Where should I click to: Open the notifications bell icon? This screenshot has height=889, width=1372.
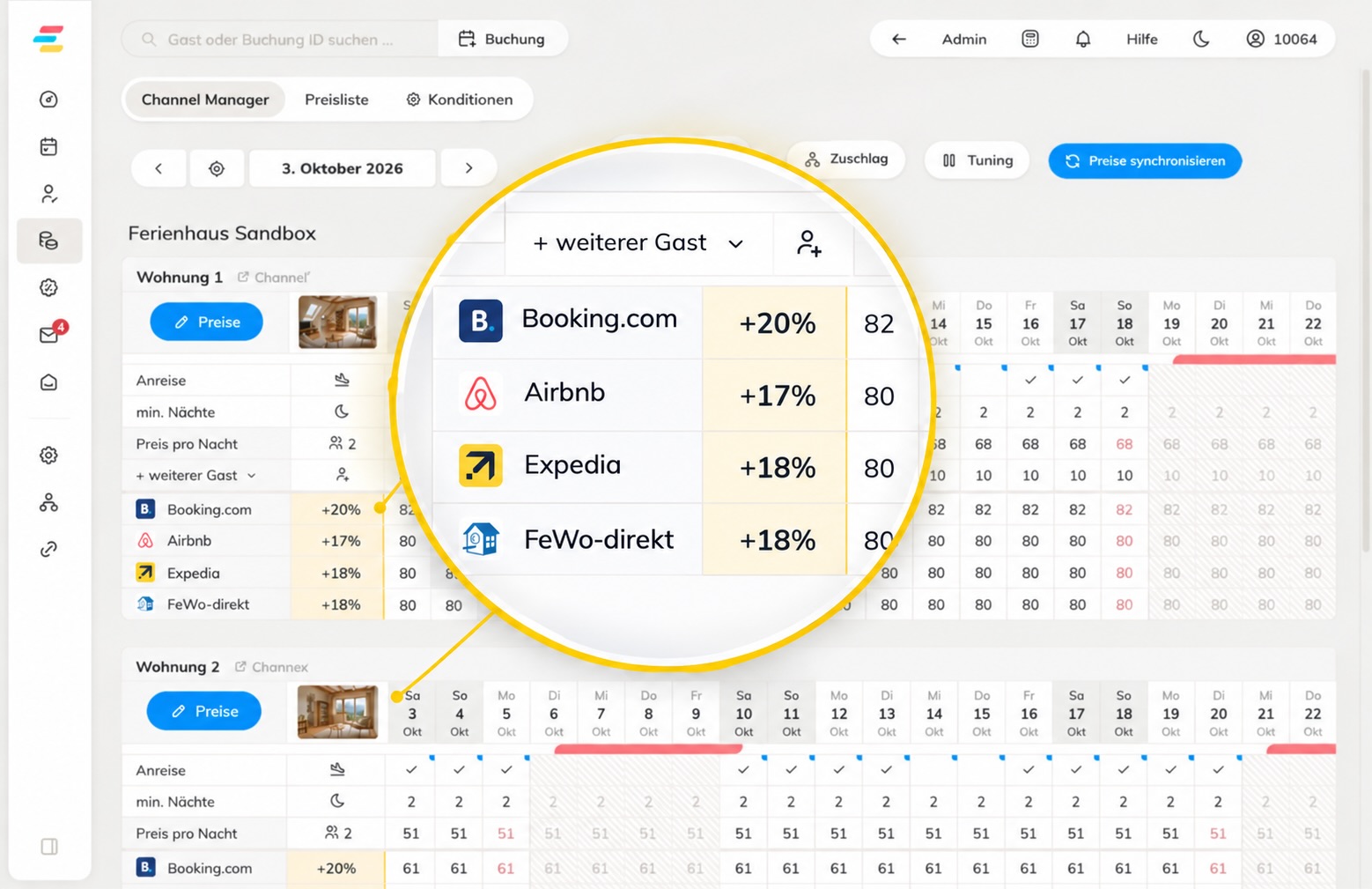click(x=1083, y=39)
